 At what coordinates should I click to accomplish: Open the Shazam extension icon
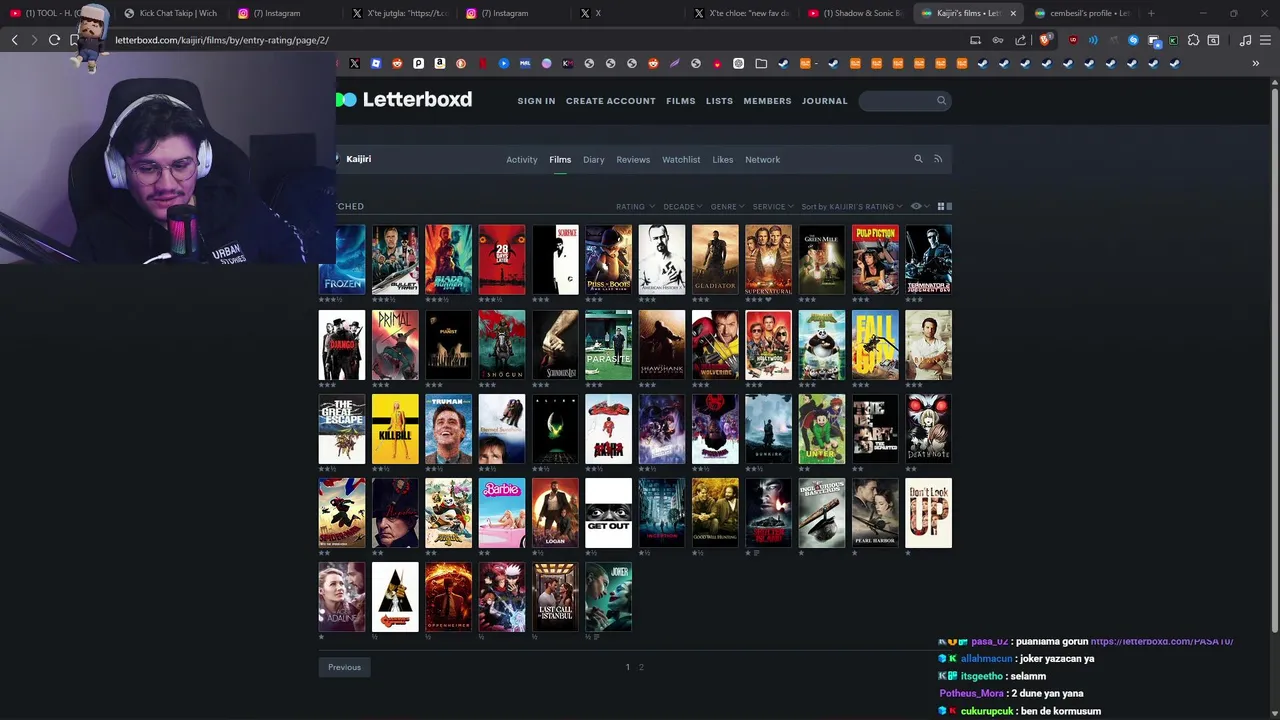point(1133,40)
